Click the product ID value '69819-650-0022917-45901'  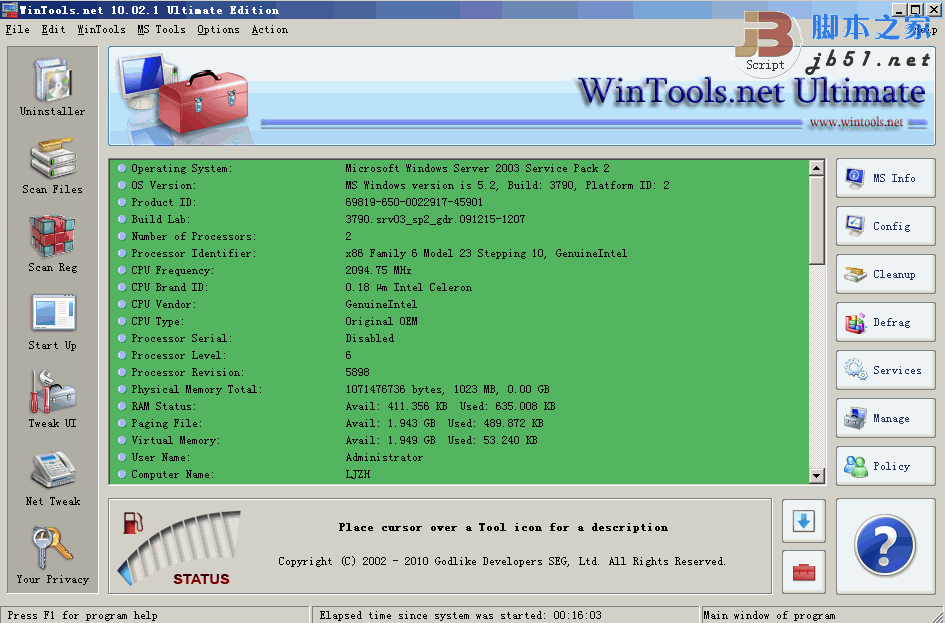414,202
